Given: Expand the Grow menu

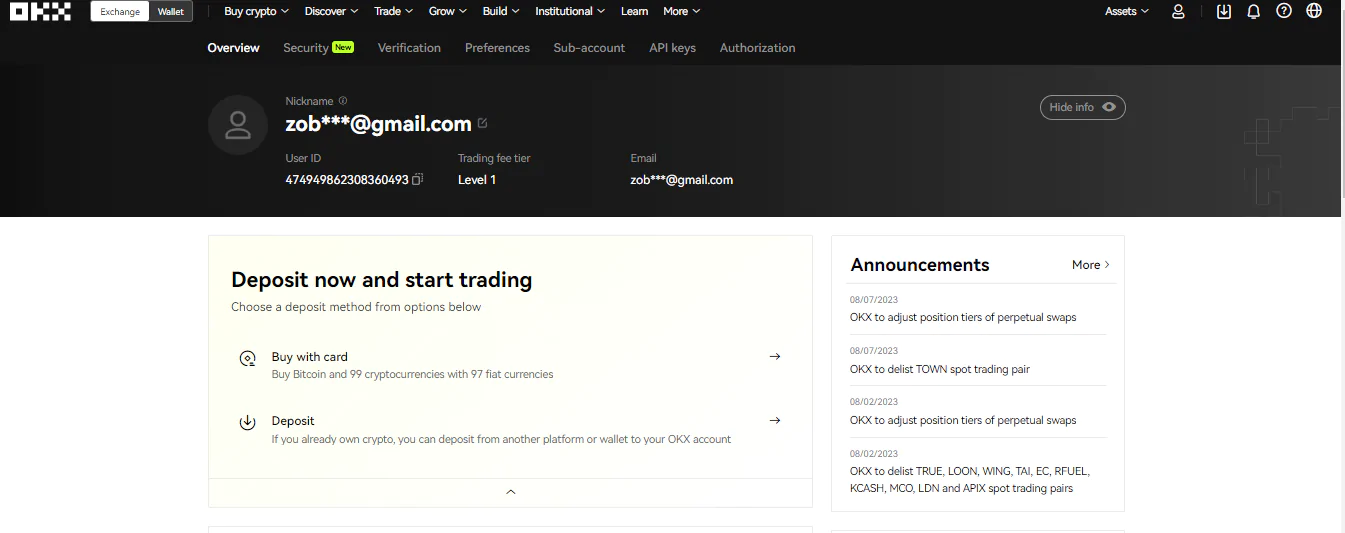Looking at the screenshot, I should [x=448, y=11].
